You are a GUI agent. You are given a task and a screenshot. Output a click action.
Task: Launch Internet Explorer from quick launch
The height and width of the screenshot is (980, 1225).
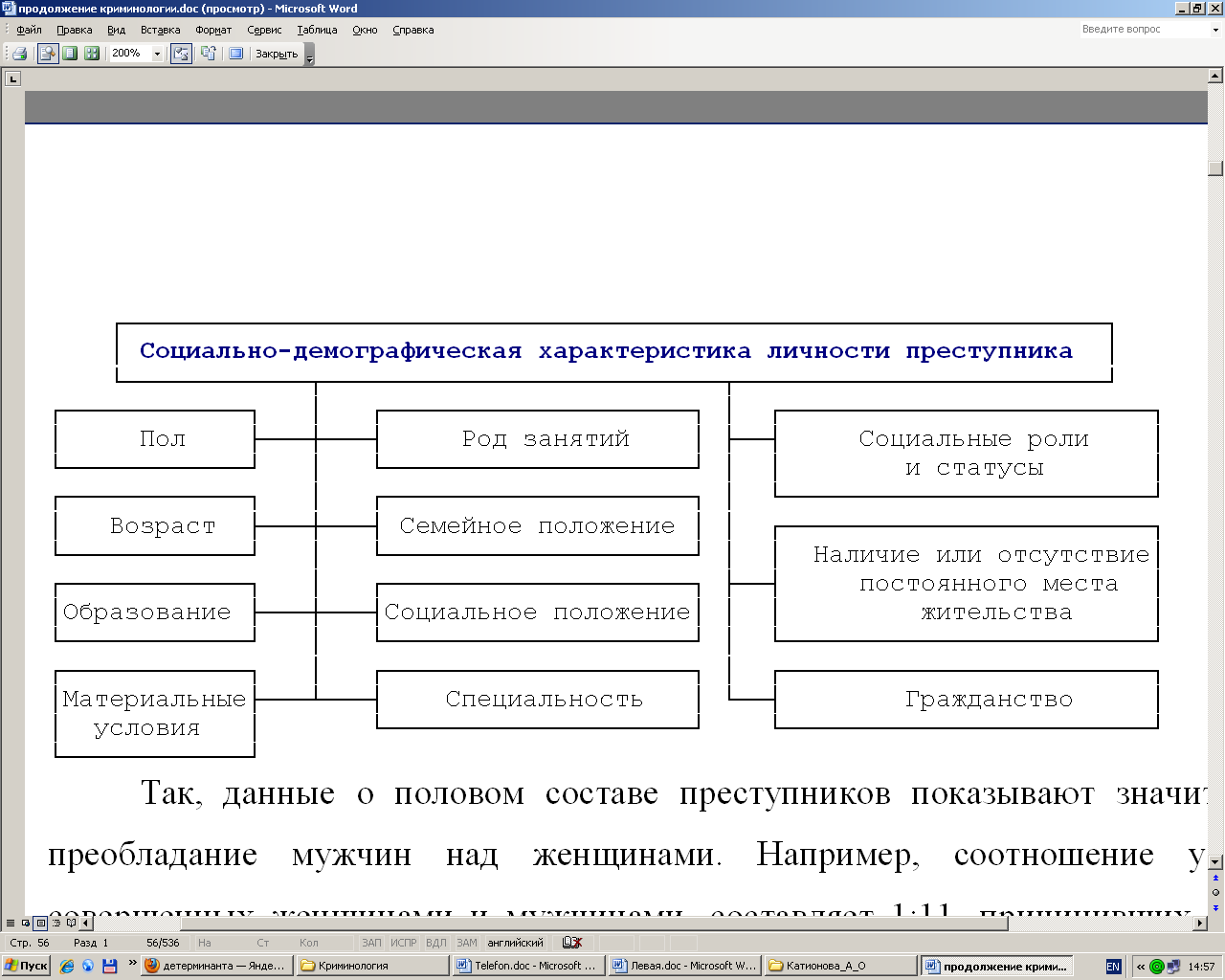[66, 966]
